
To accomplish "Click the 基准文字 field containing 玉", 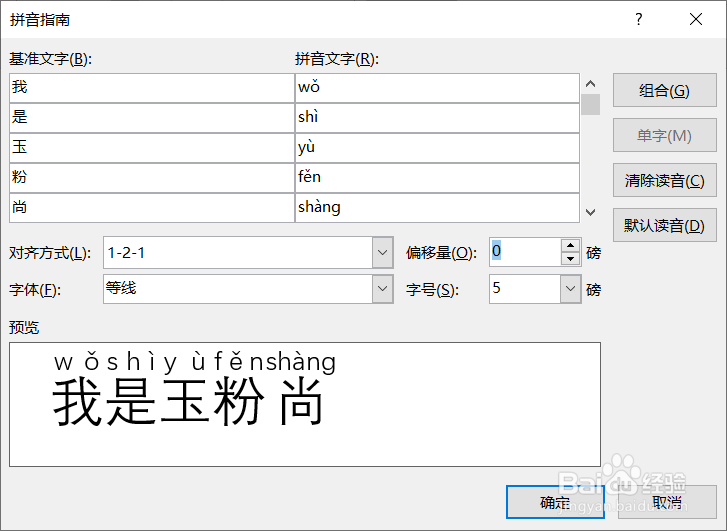I will [x=152, y=148].
